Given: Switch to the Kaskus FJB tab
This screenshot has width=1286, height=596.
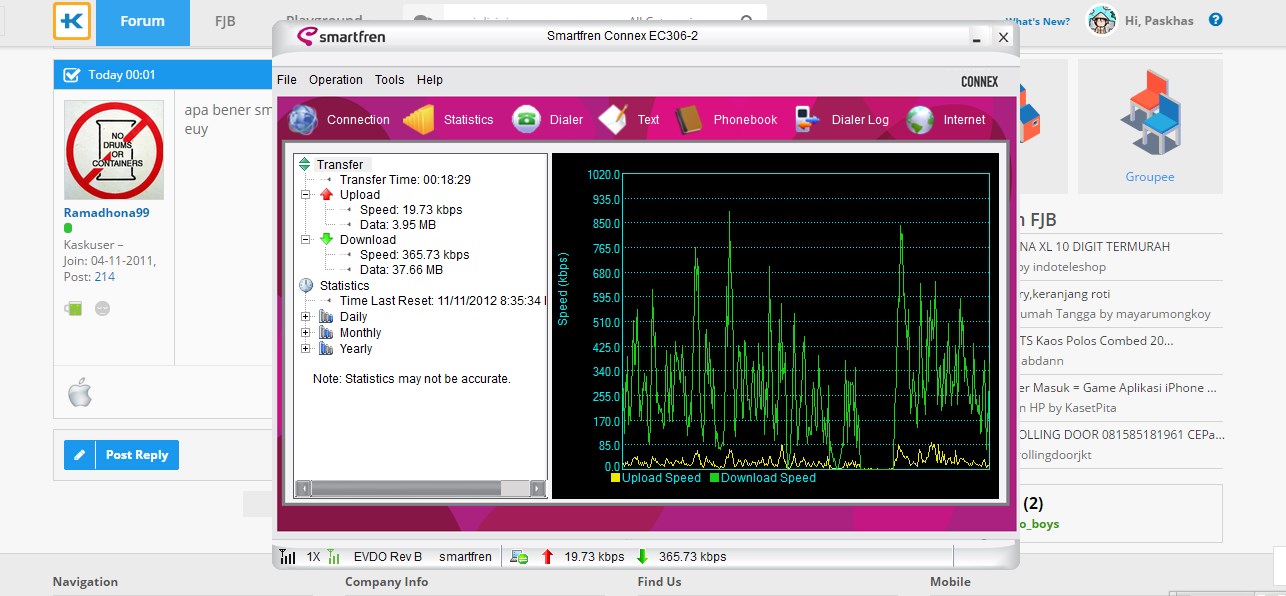Looking at the screenshot, I should 225,21.
